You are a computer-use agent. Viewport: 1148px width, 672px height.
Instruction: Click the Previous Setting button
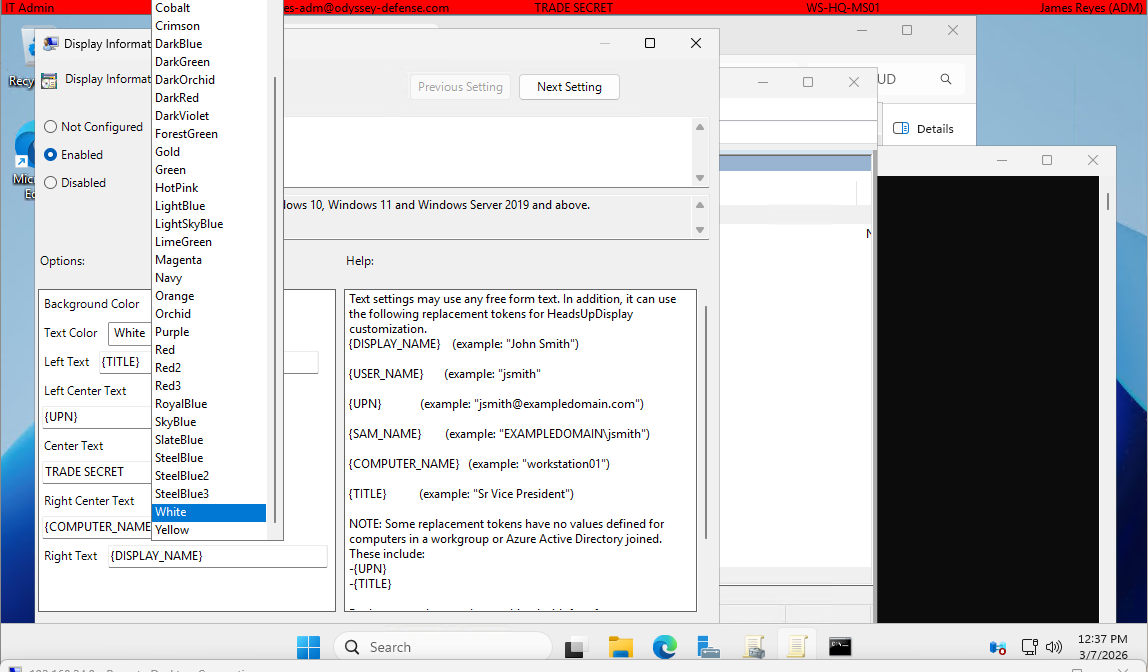tap(460, 87)
